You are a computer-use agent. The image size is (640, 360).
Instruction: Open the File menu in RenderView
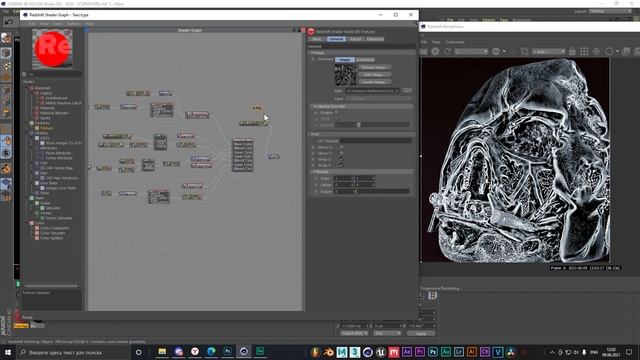(x=424, y=42)
